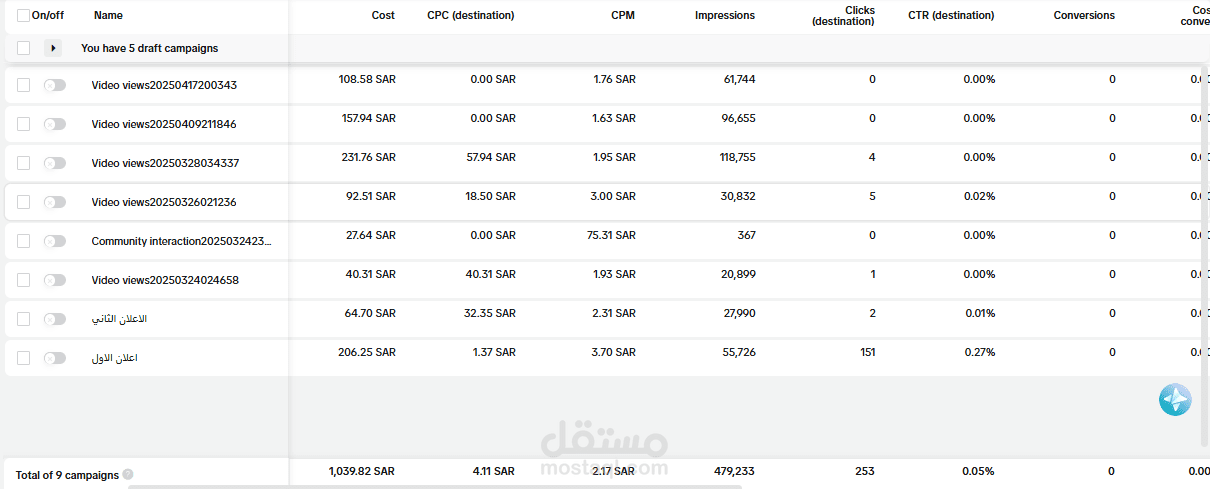Select the draft campaigns row checkbox
This screenshot has width=1210, height=489.
(23, 48)
